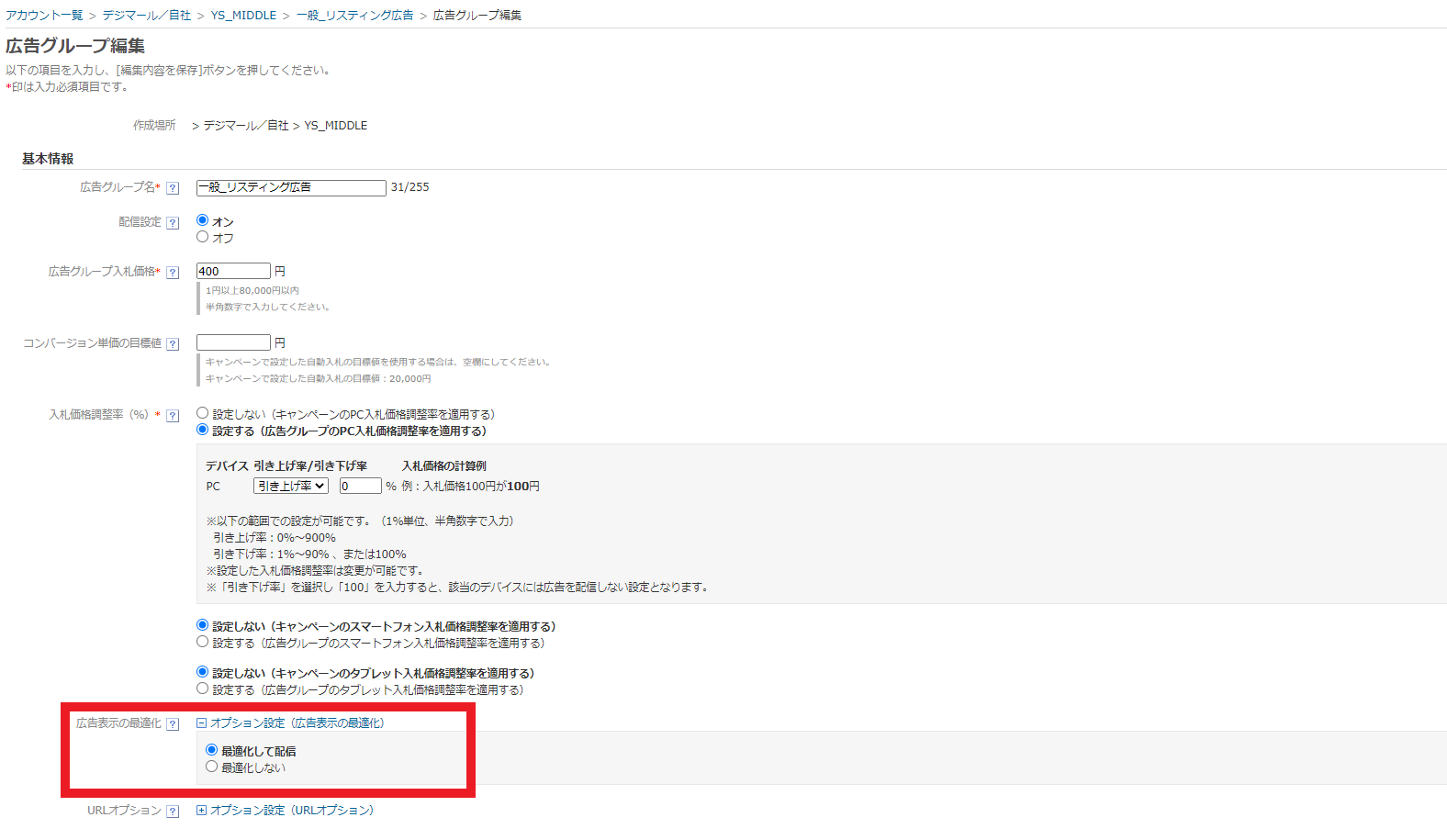Choose 設定しない for tablet bid adjustment
Viewport: 1447px width, 840px height.
click(x=203, y=672)
